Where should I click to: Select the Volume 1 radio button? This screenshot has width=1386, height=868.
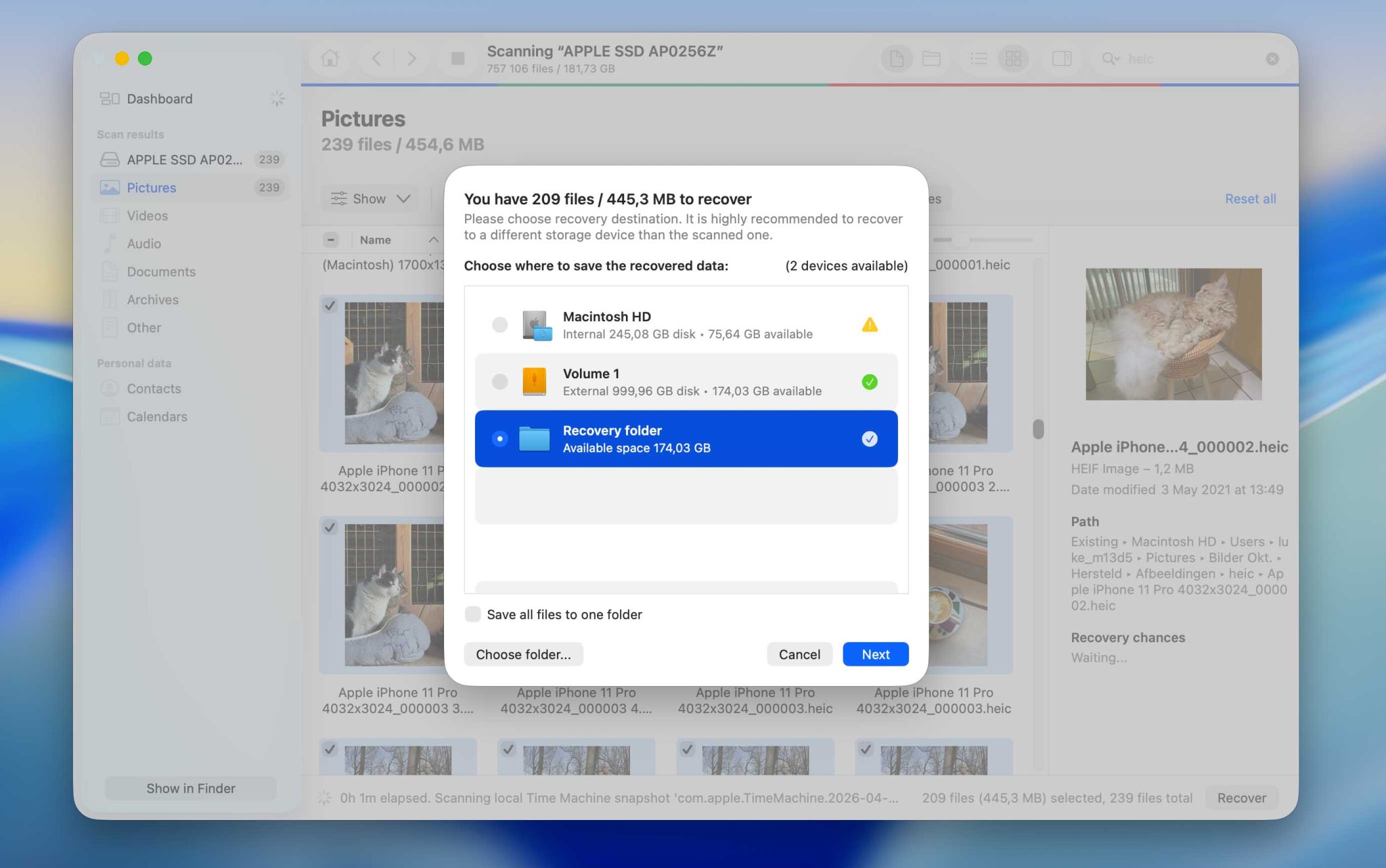point(499,382)
